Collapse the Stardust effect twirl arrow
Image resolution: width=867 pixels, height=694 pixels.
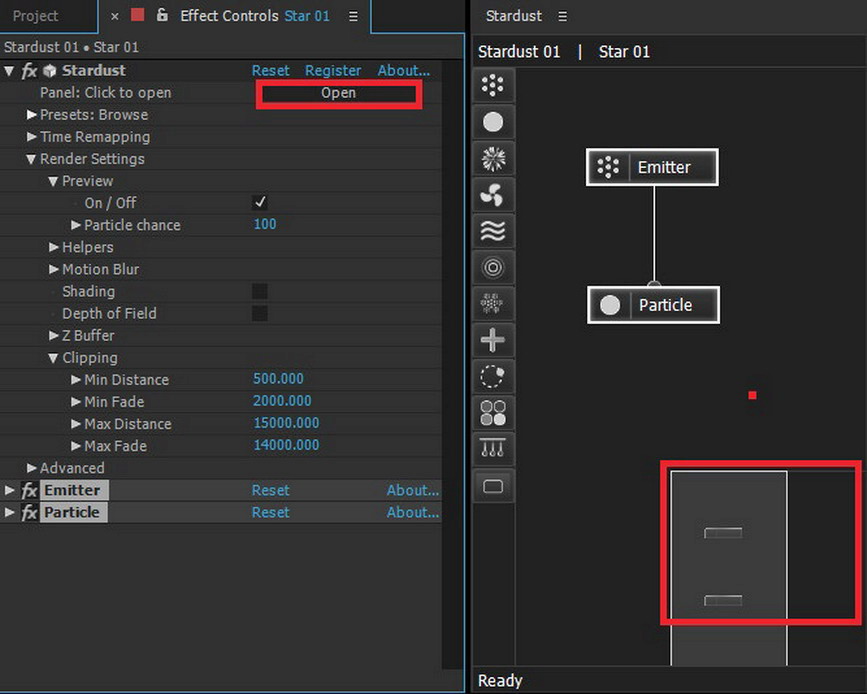click(9, 71)
